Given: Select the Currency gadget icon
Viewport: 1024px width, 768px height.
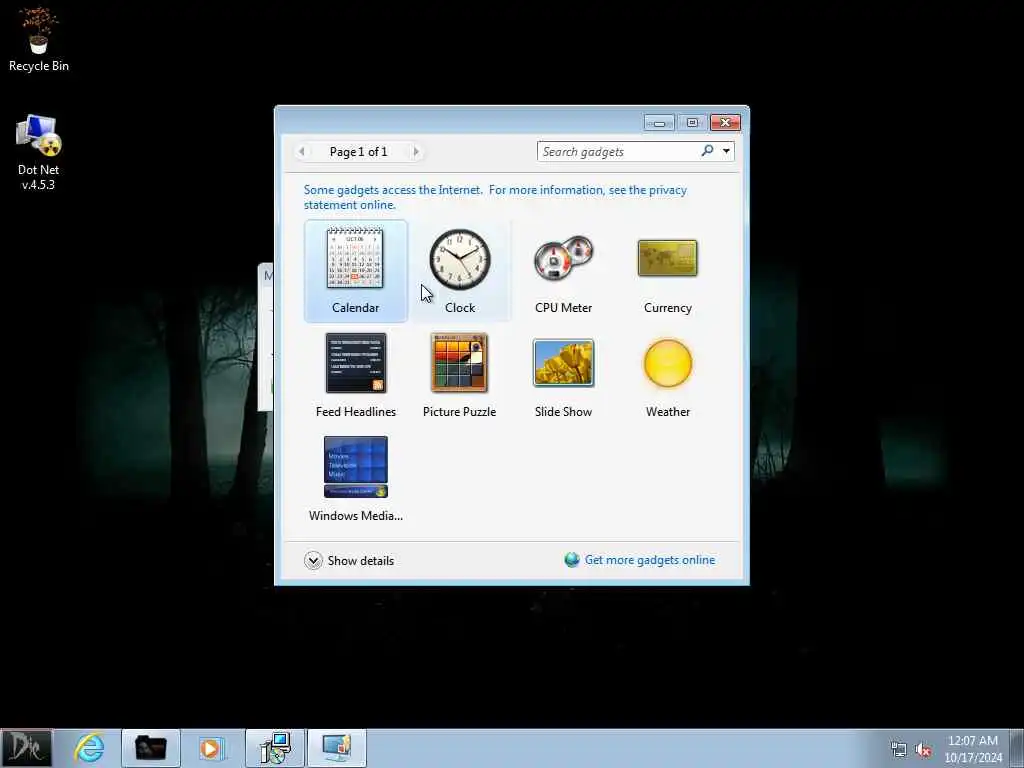Looking at the screenshot, I should coord(667,258).
